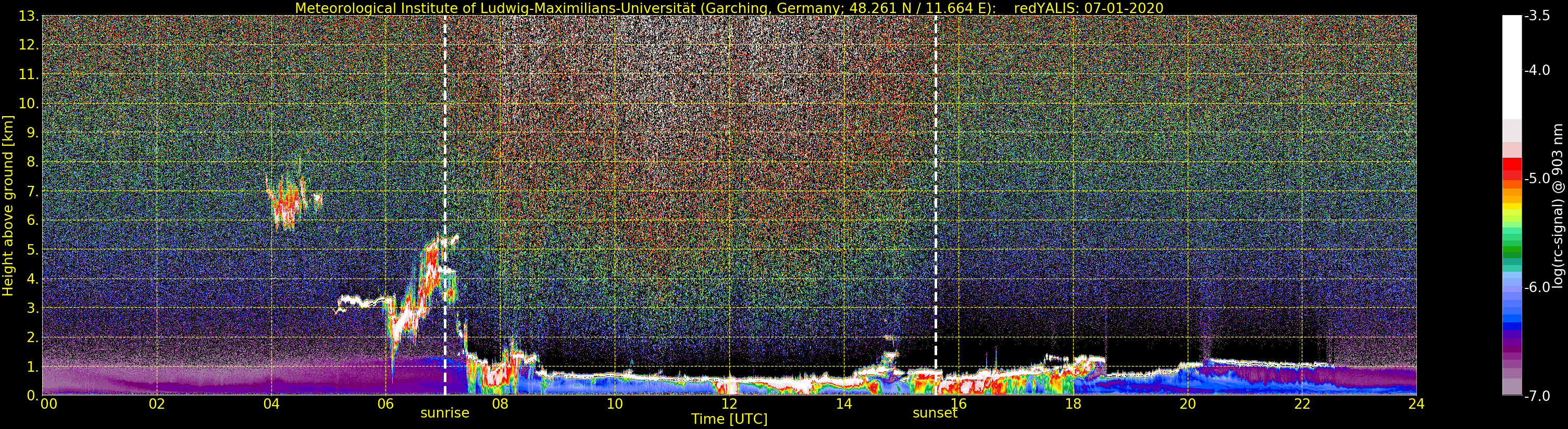Click the y-axis tick label 1.
Viewport: 1568px width, 429px height.
point(32,367)
